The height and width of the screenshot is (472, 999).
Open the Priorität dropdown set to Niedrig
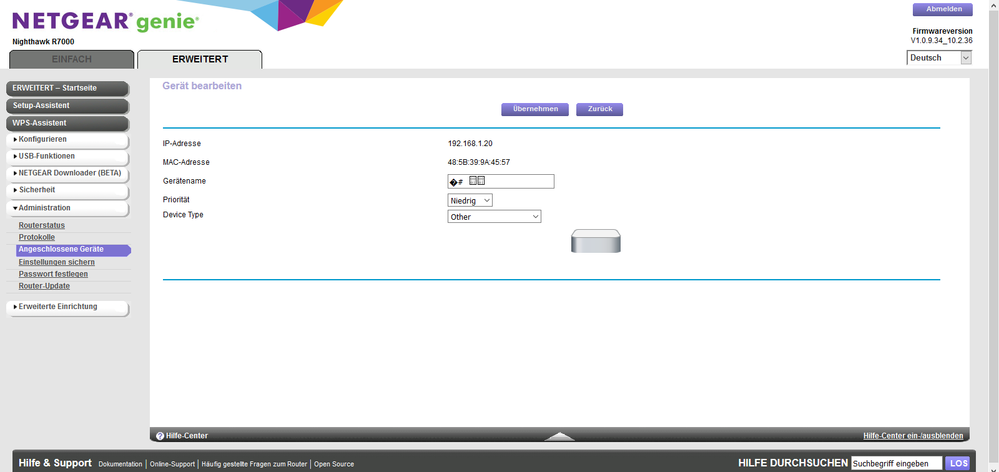point(470,201)
